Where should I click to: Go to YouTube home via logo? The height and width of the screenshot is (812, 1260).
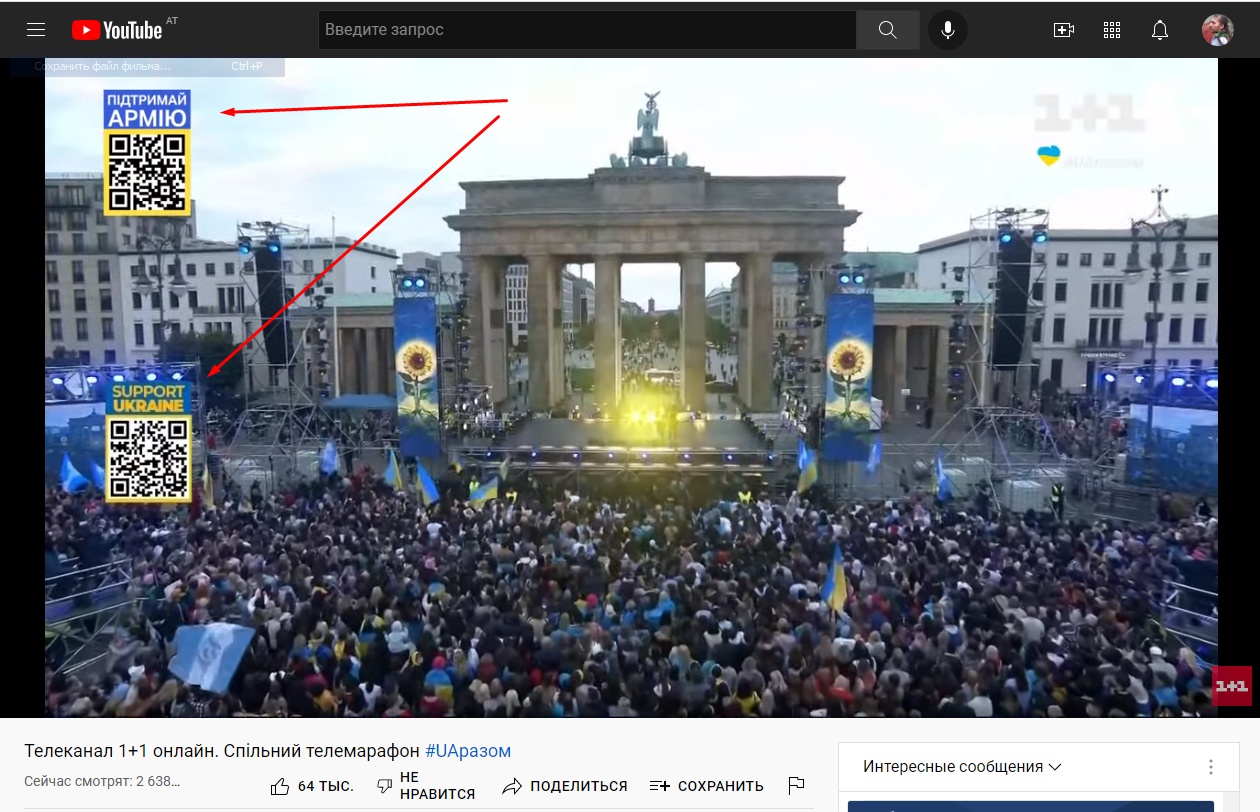pyautogui.click(x=117, y=30)
